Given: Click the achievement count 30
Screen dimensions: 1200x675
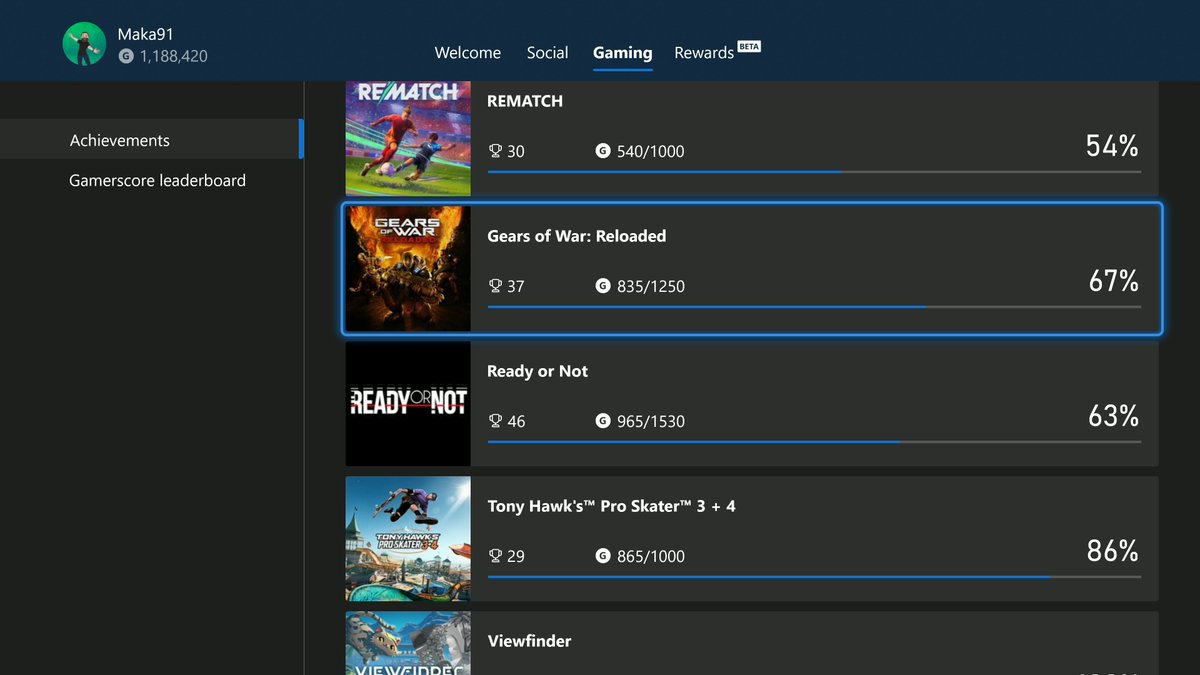Looking at the screenshot, I should pos(516,152).
